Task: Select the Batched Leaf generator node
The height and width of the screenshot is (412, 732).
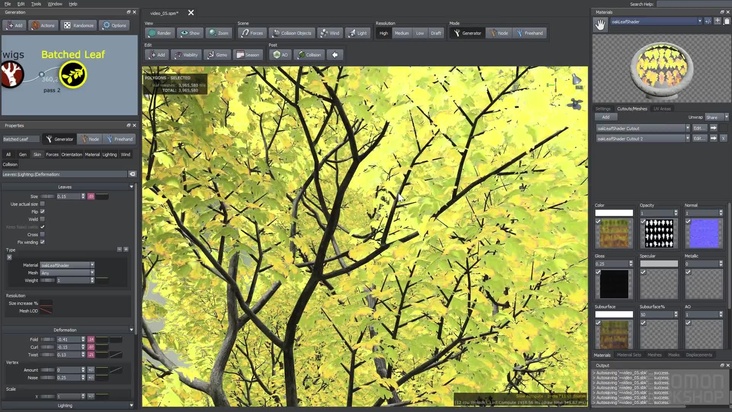Action: 73,75
